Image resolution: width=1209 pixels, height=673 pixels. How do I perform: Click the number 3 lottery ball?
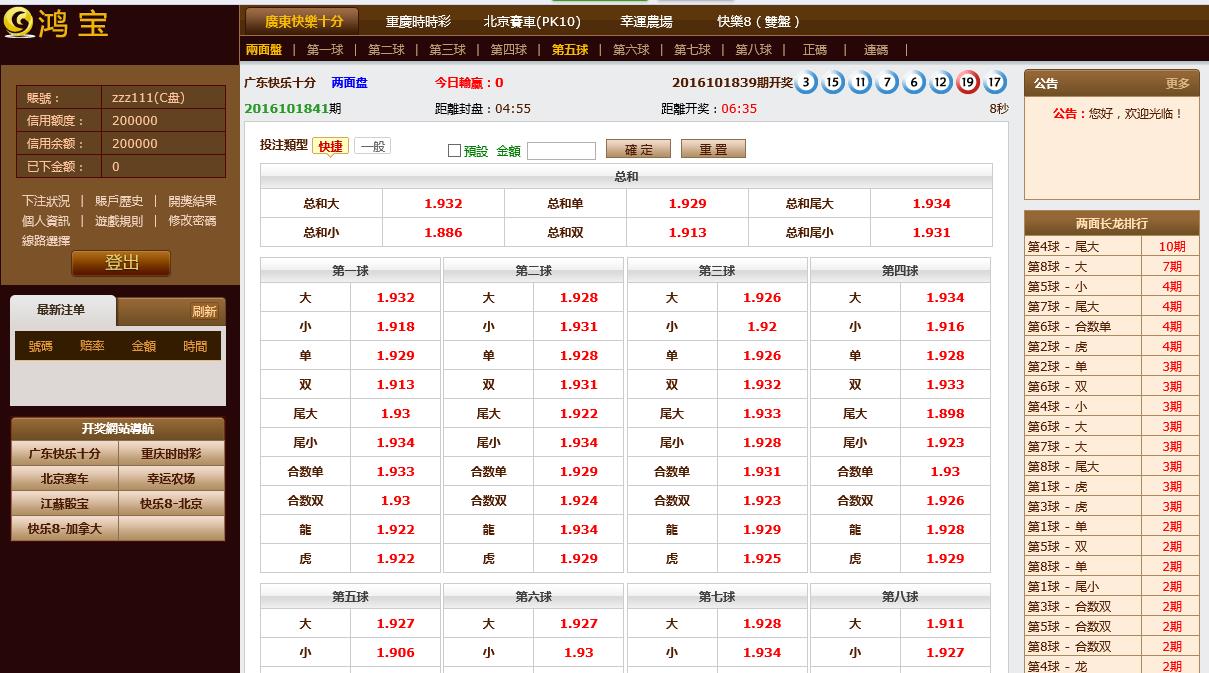tap(806, 83)
